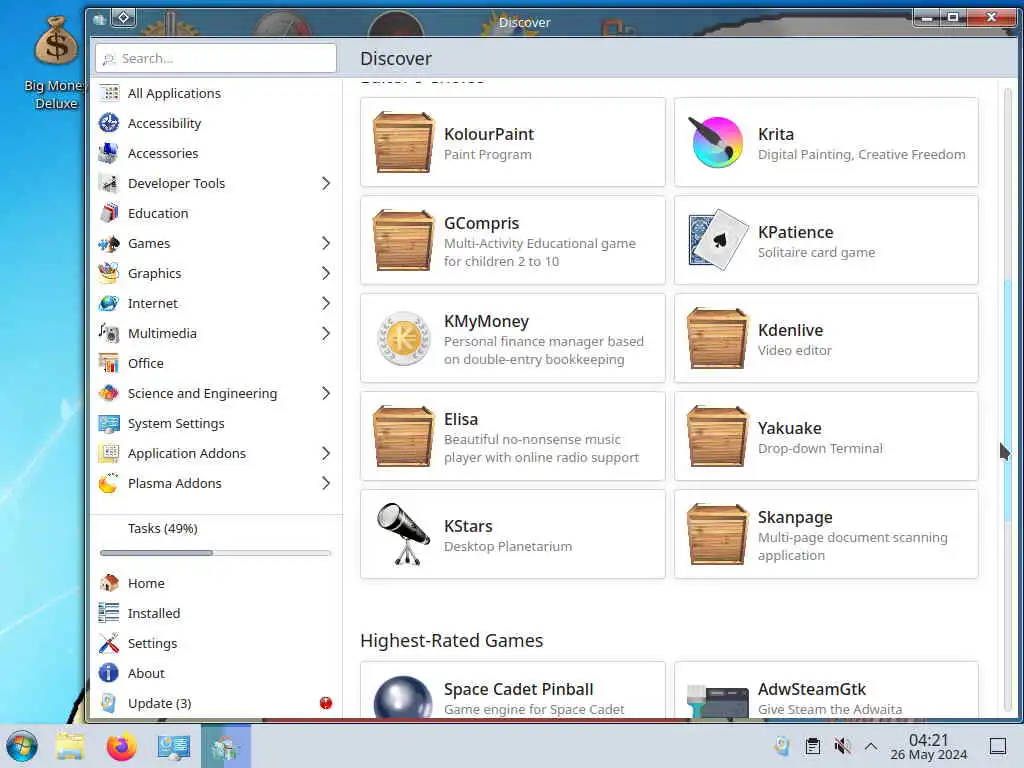
Task: Click the Yakuake crate icon
Action: pyautogui.click(x=717, y=436)
